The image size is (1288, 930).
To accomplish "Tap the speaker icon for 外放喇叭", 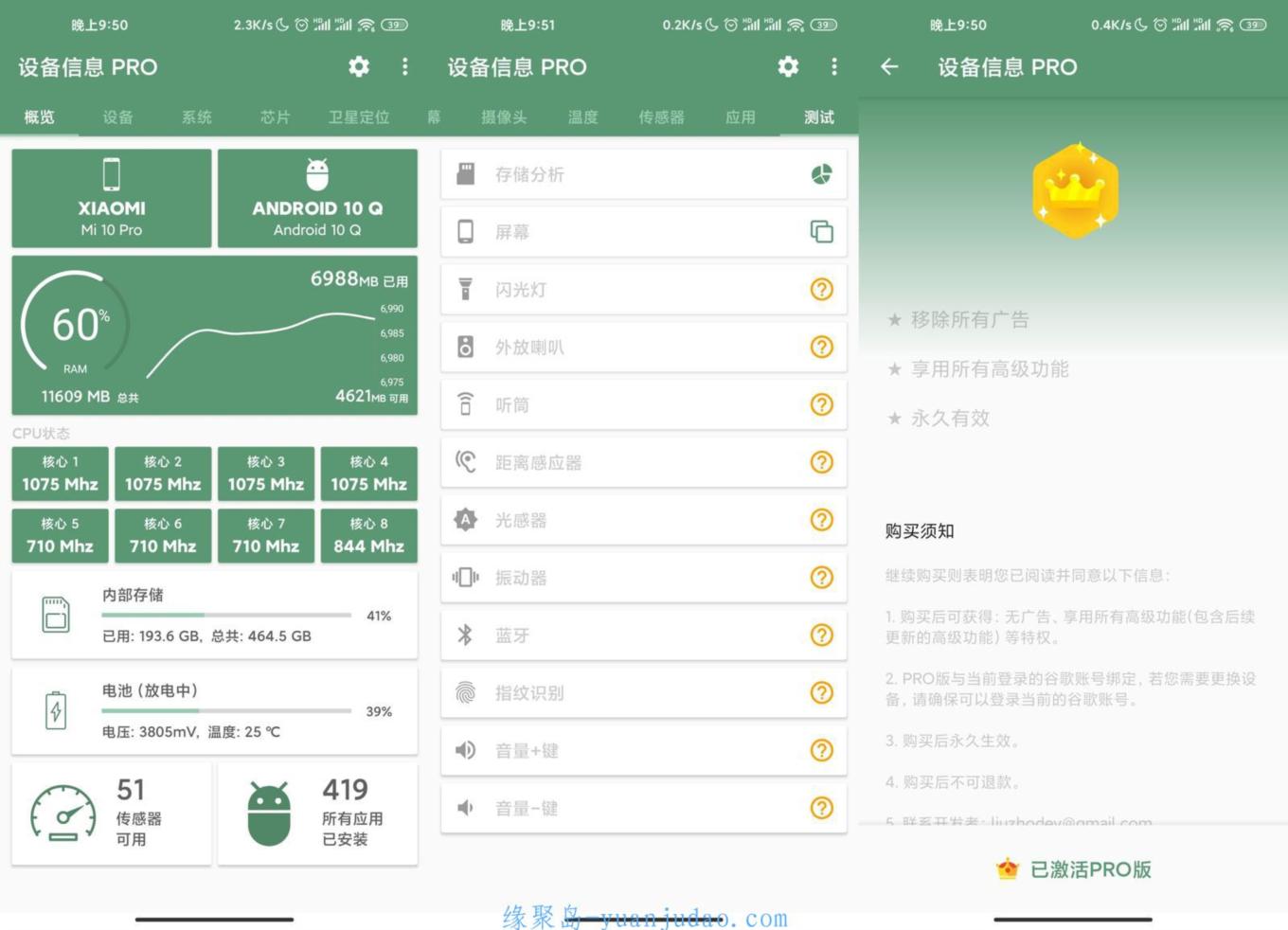I will [x=465, y=348].
